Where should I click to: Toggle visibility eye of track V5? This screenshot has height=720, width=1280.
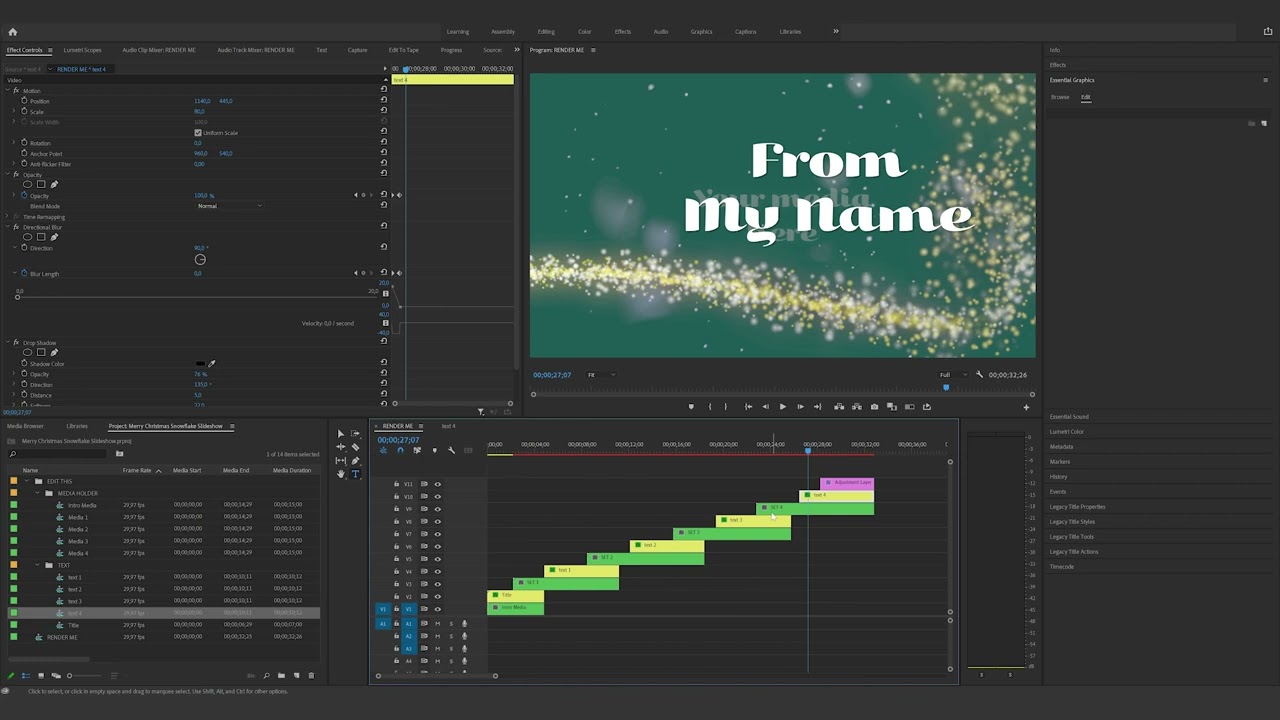point(437,559)
